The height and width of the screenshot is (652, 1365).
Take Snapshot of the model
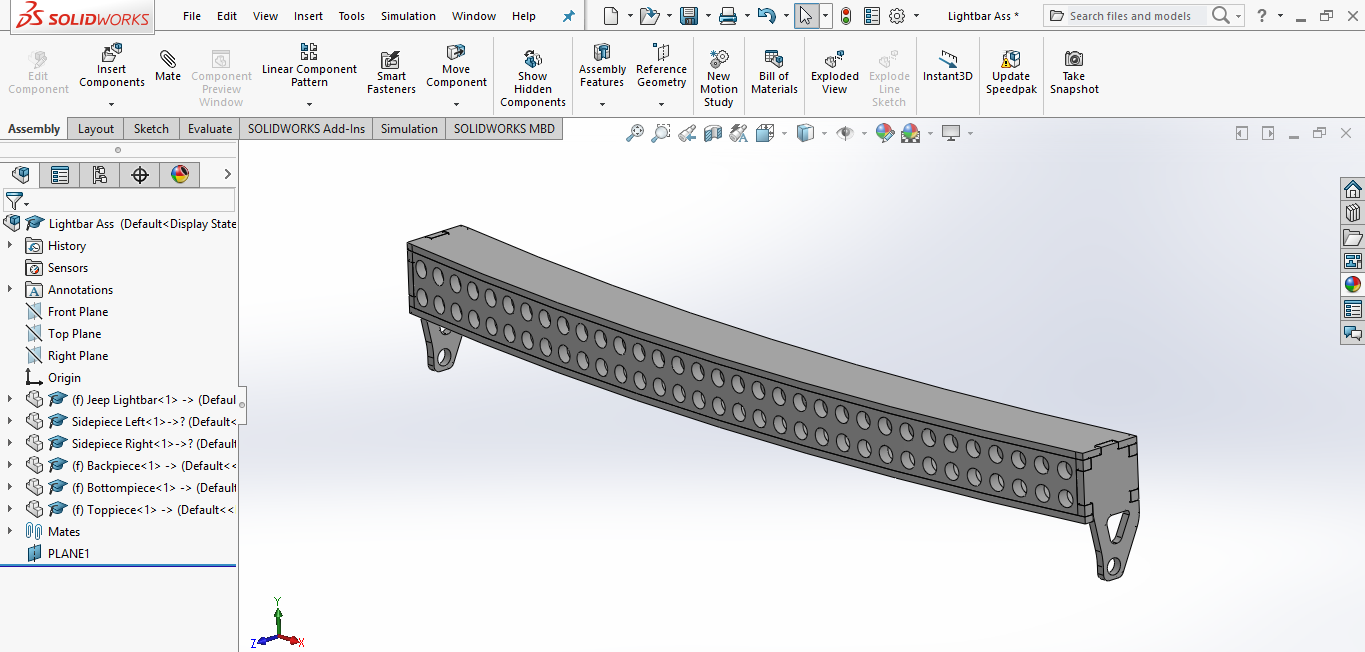(1074, 72)
